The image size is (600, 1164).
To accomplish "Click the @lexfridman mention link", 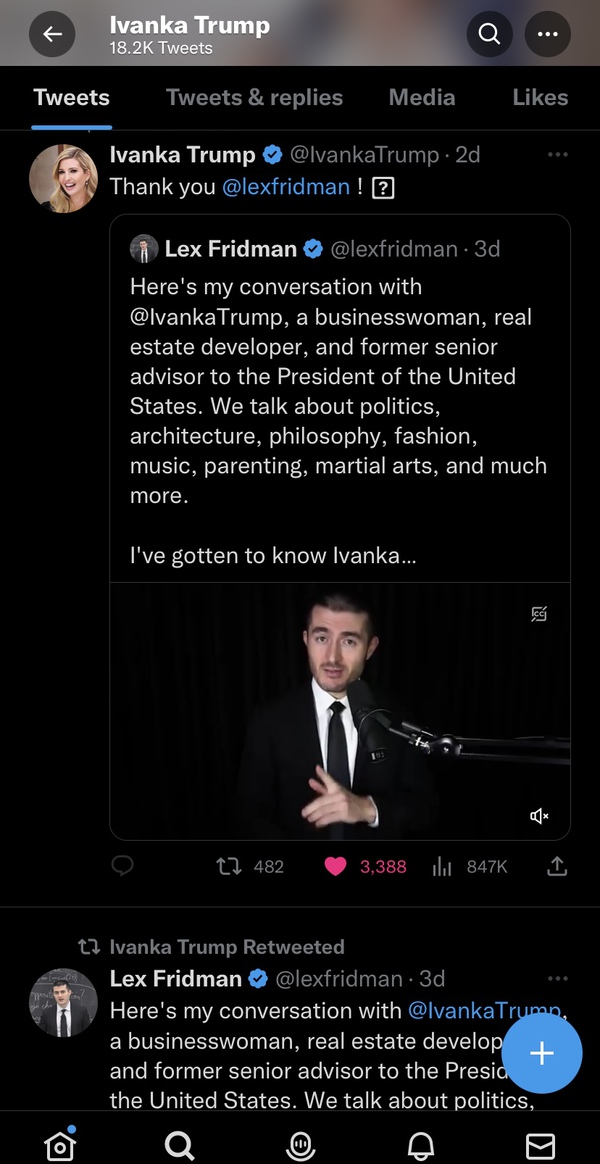I will click(286, 186).
